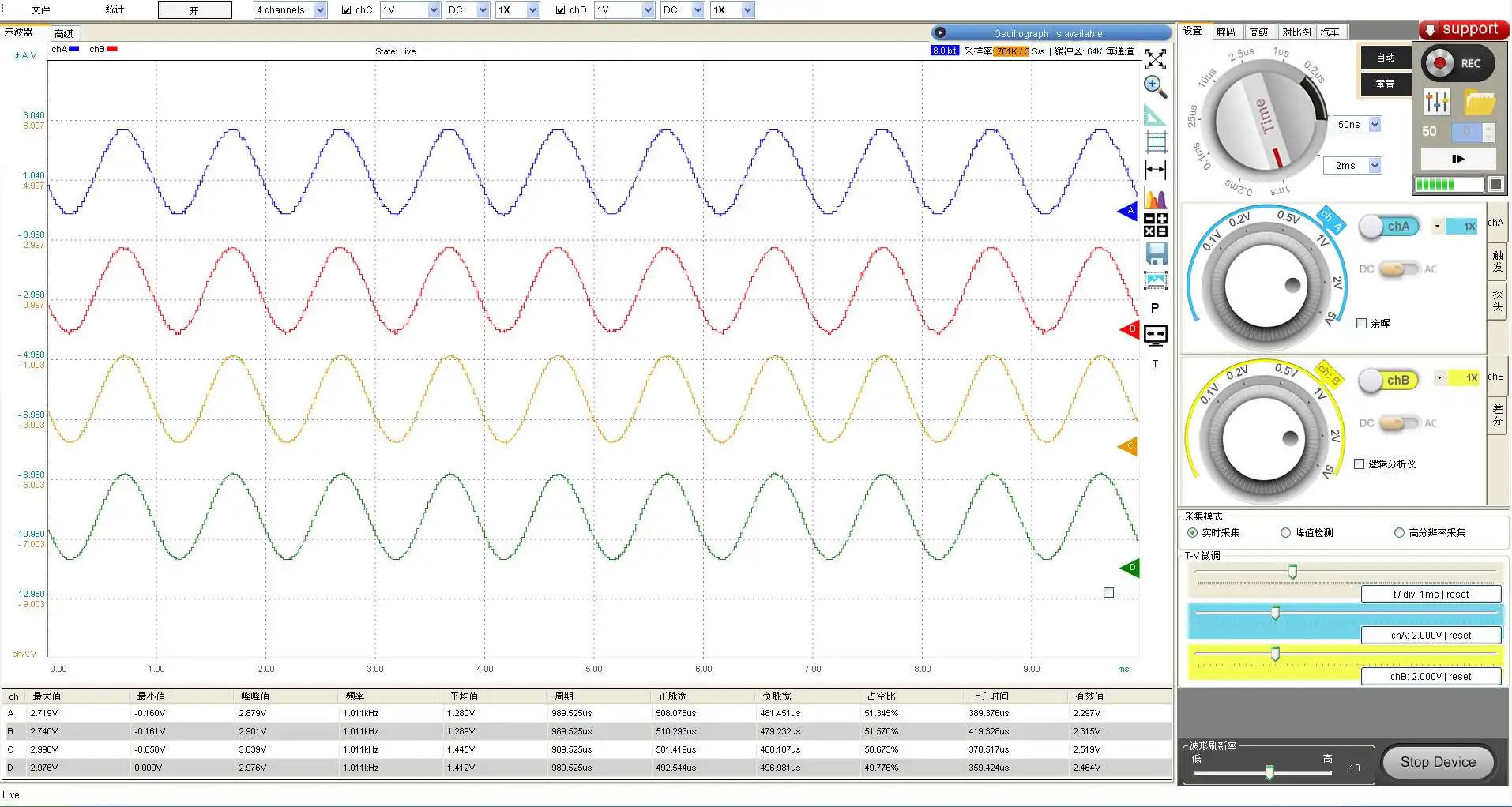The height and width of the screenshot is (807, 1512).
Task: Toggle the chA channel switch
Action: click(x=1389, y=227)
